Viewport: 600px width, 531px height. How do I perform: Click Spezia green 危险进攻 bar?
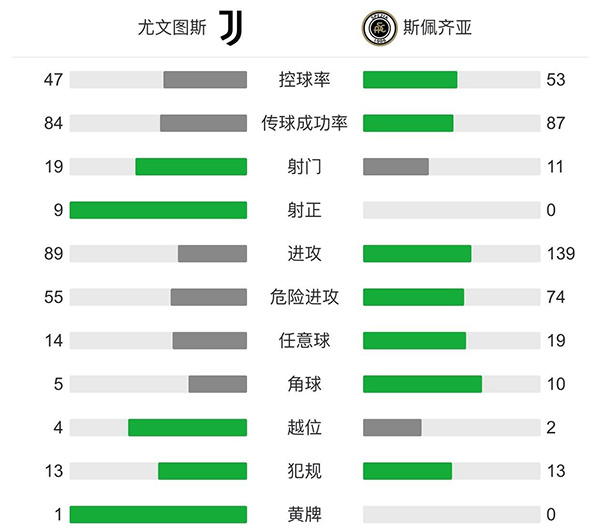413,297
